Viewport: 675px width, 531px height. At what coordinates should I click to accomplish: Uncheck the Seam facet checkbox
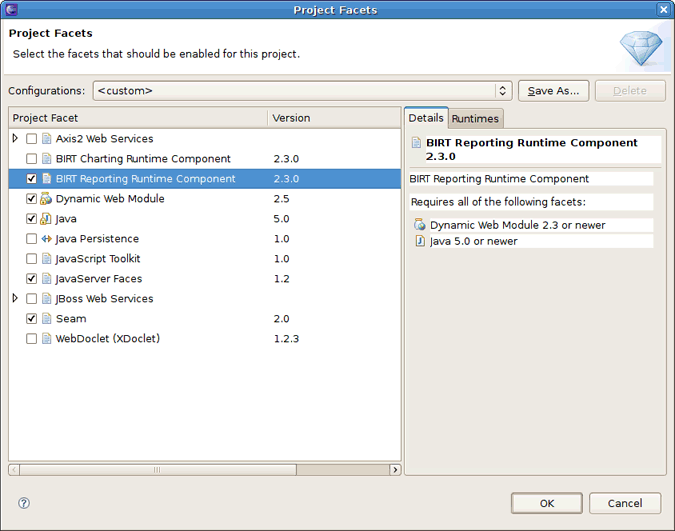31,319
